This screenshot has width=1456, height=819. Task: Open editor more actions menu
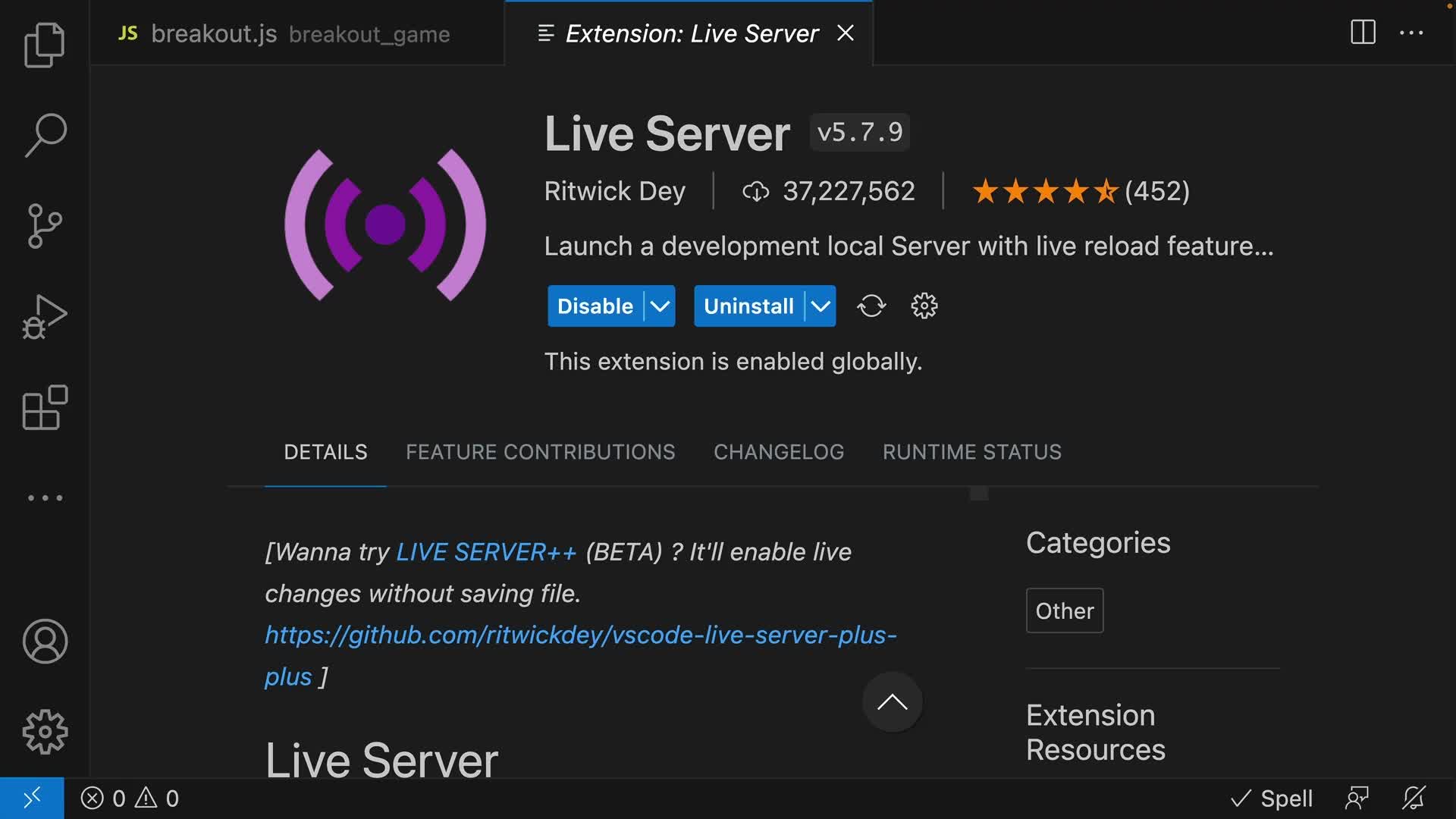coord(1412,32)
